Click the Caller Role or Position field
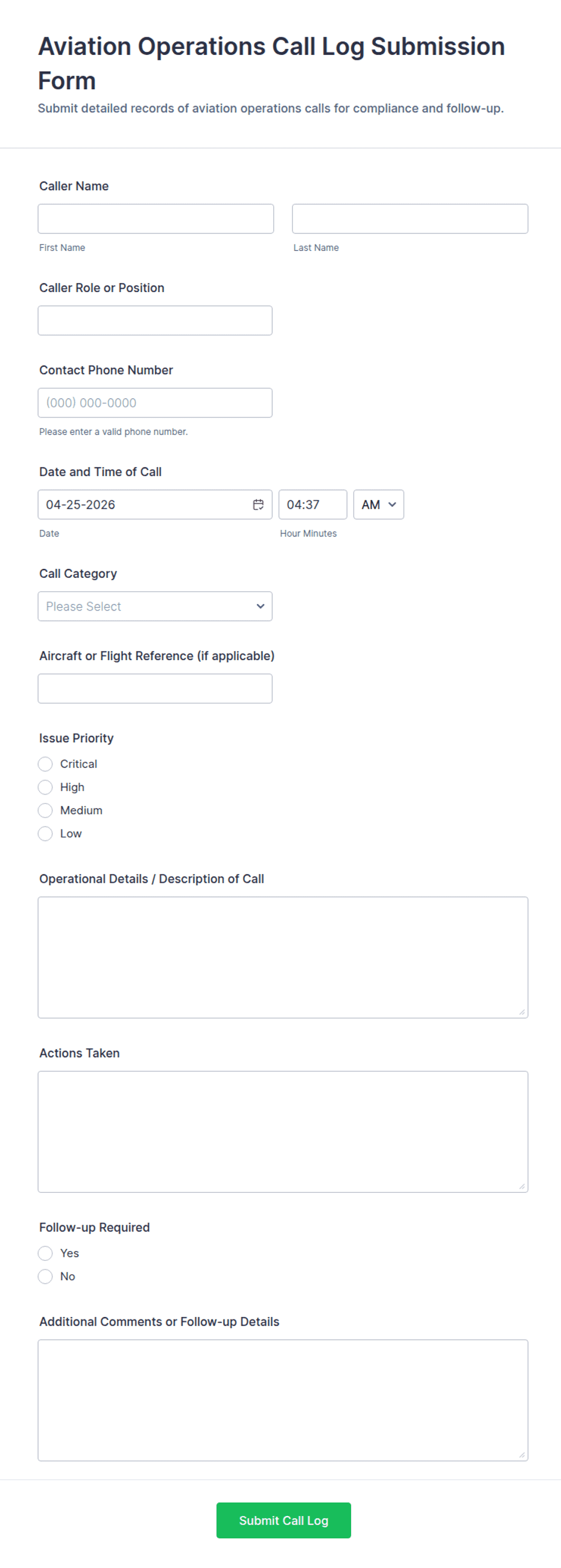 (155, 320)
